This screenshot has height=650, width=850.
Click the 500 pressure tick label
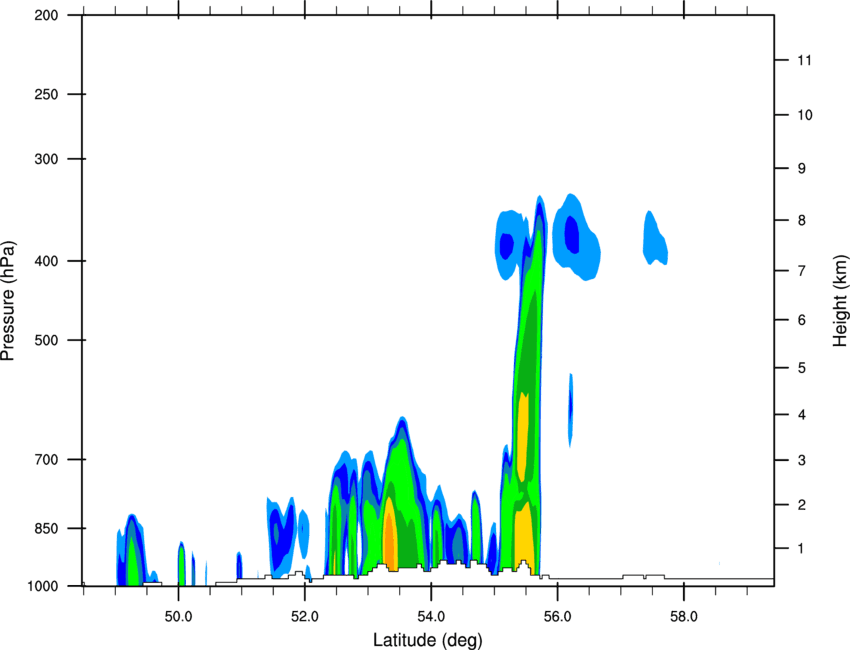[46, 340]
